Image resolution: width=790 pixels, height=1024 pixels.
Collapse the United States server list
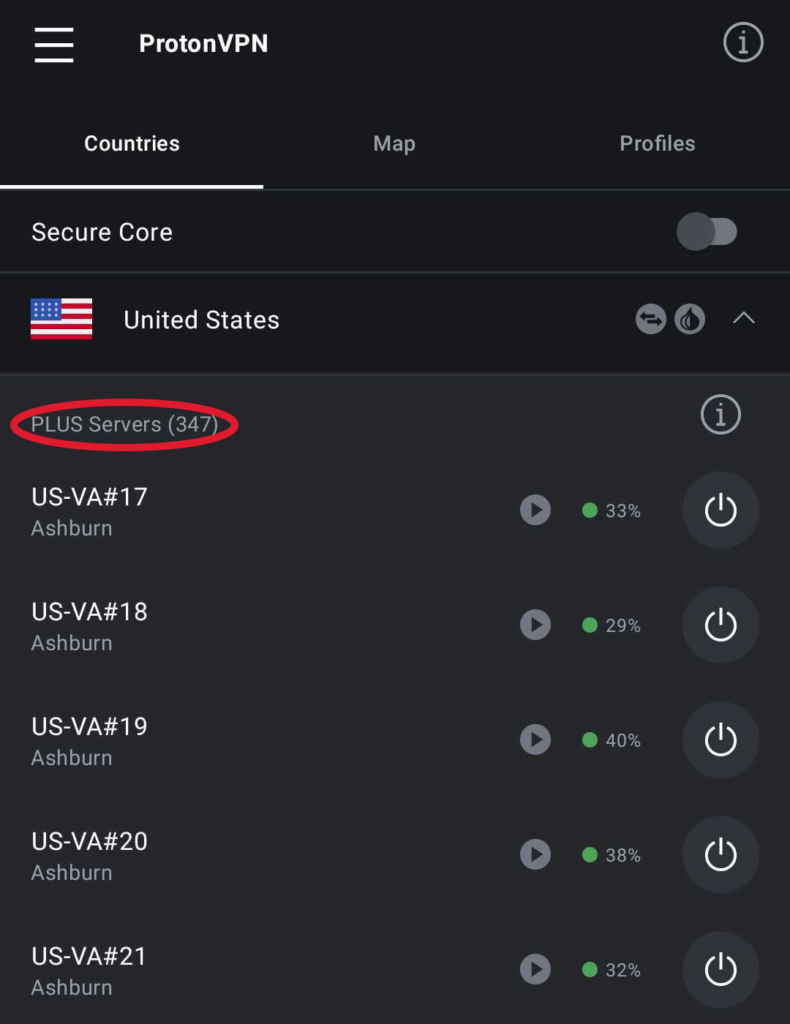[x=744, y=319]
